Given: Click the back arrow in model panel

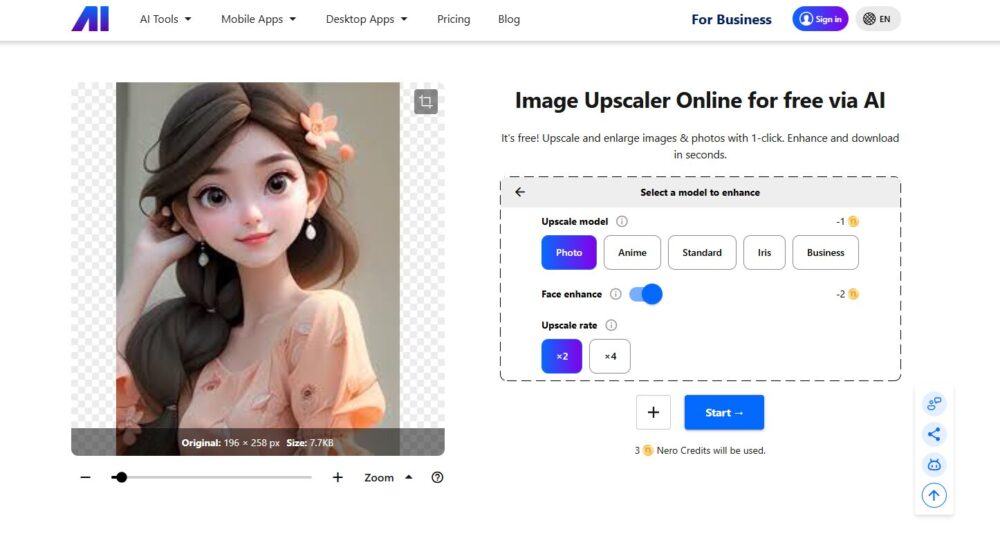Looking at the screenshot, I should click(520, 192).
